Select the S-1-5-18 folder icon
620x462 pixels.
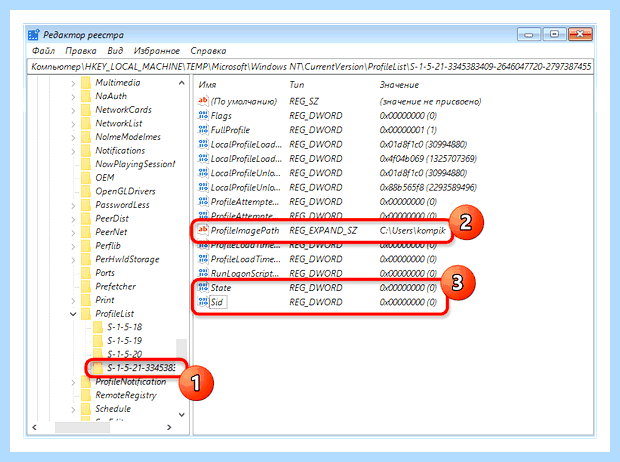[x=98, y=327]
